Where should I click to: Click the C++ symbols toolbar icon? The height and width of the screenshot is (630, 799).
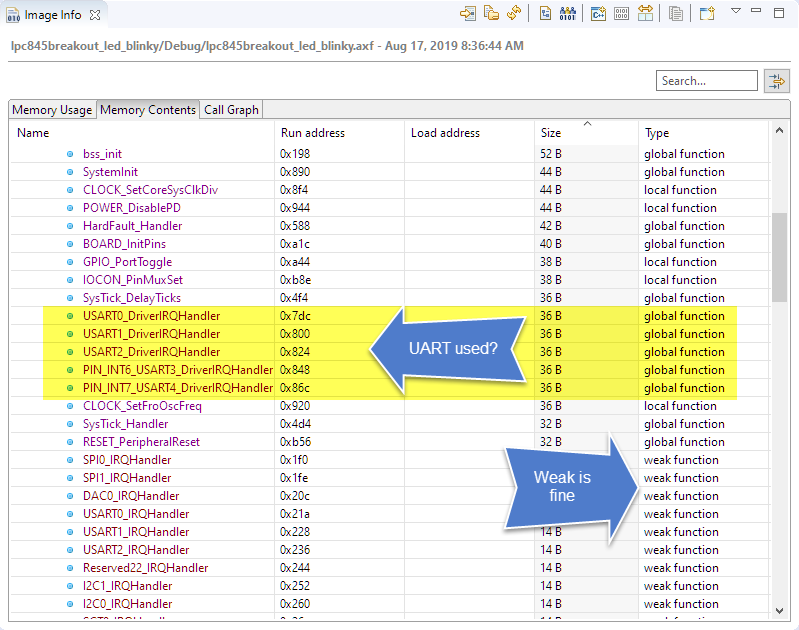click(x=597, y=13)
